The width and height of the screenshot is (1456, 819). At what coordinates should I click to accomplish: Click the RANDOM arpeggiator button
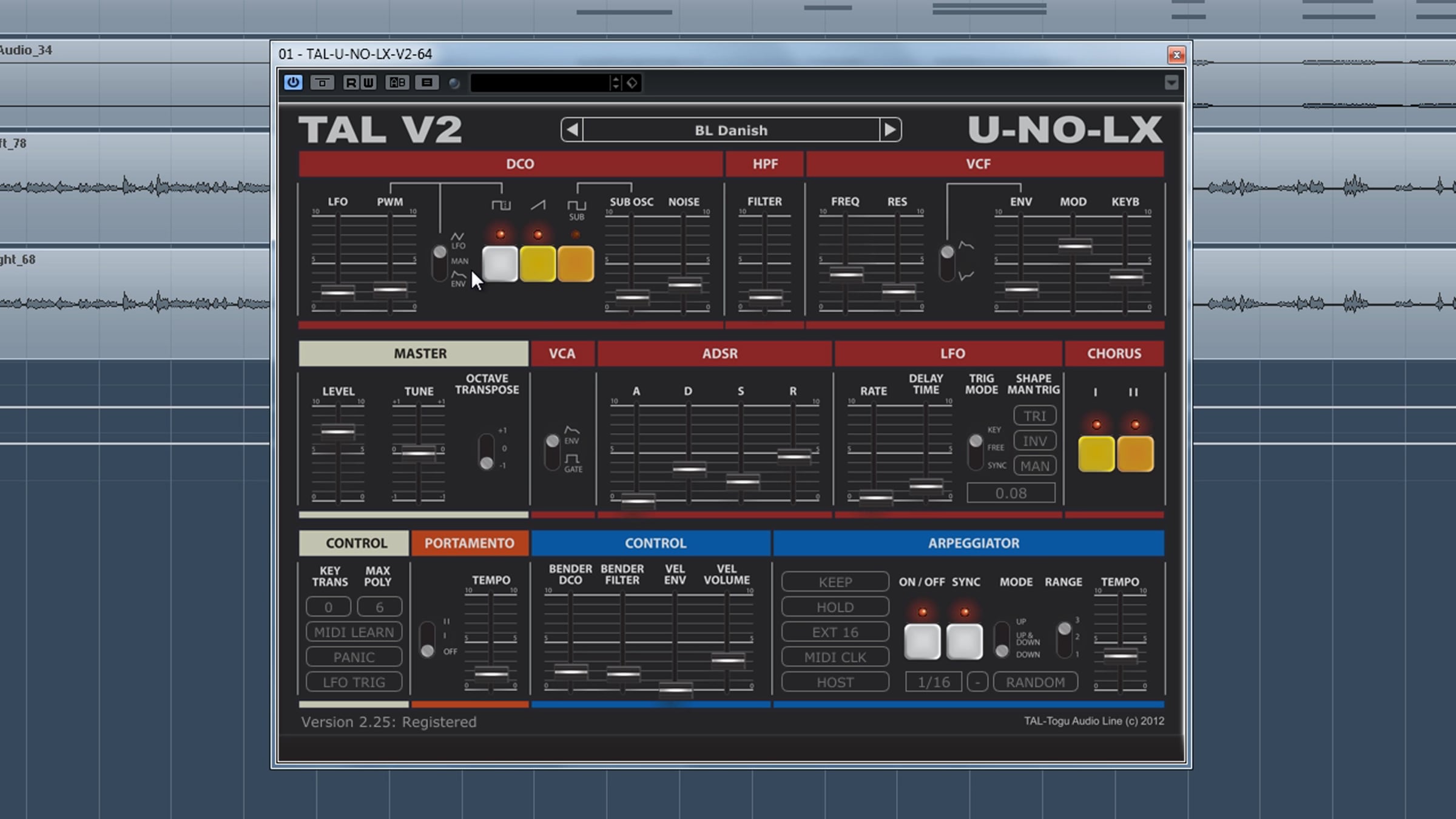pos(1036,682)
